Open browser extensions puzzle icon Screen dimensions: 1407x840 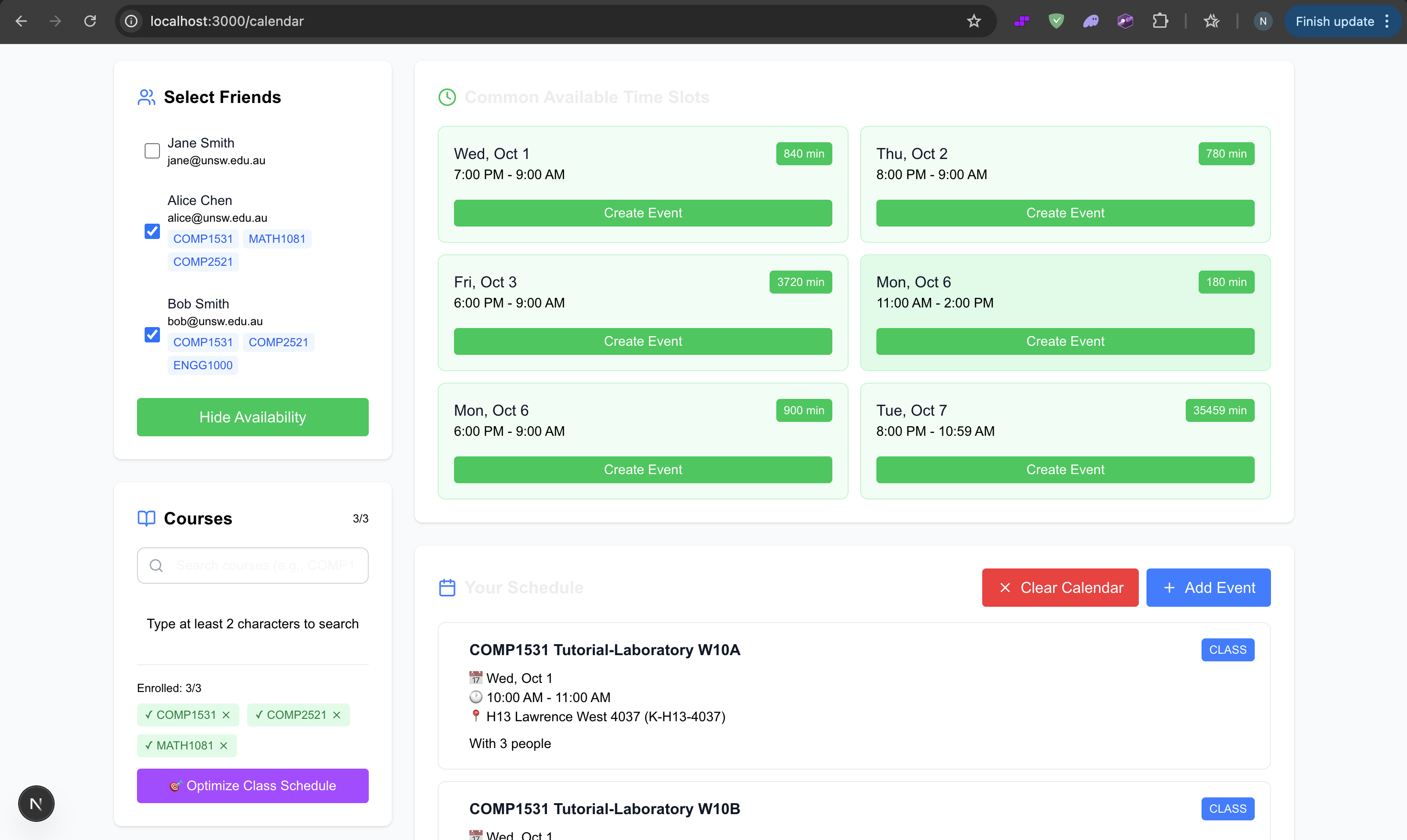pyautogui.click(x=1160, y=22)
